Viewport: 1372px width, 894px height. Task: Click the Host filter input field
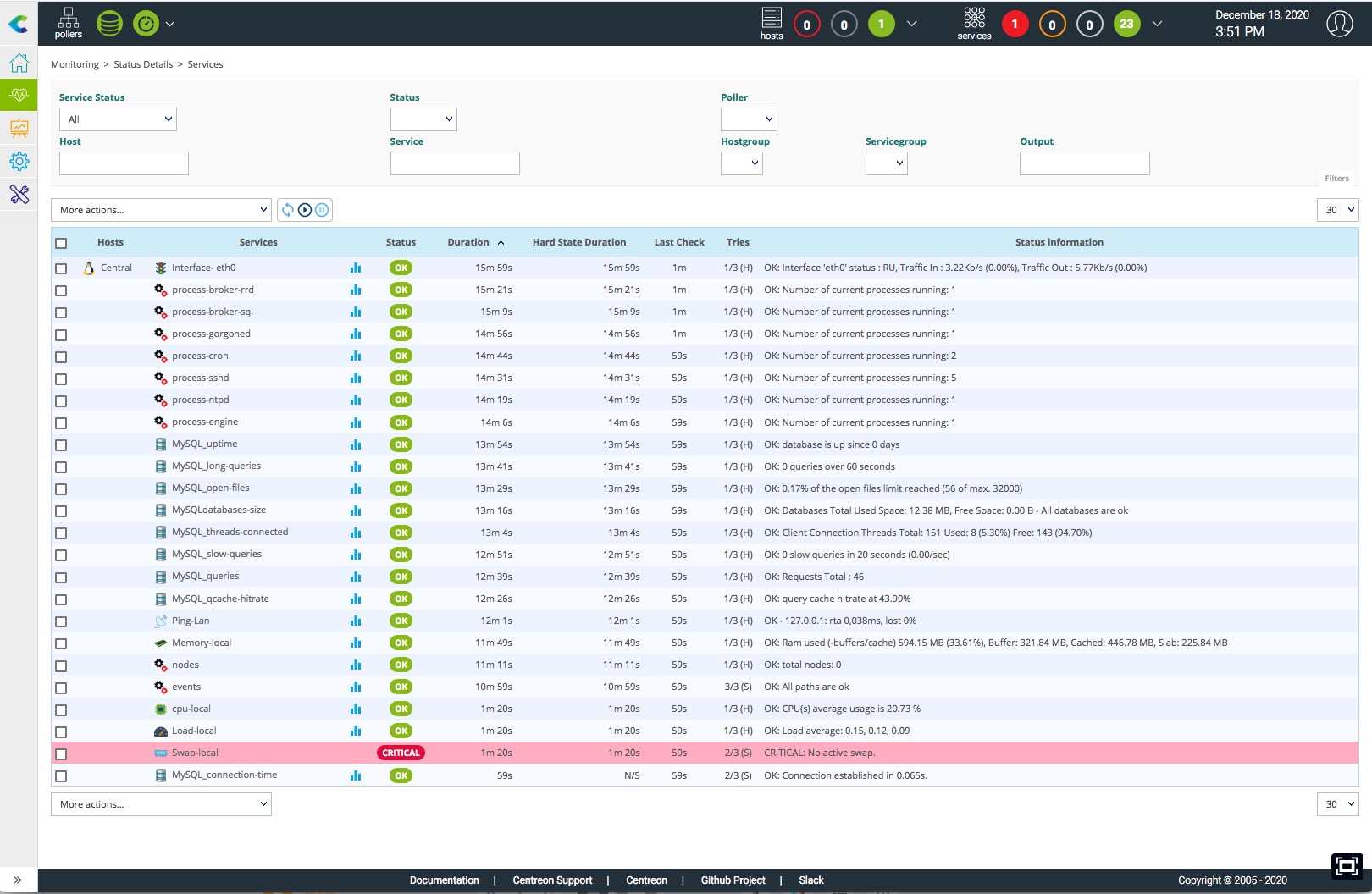[124, 163]
